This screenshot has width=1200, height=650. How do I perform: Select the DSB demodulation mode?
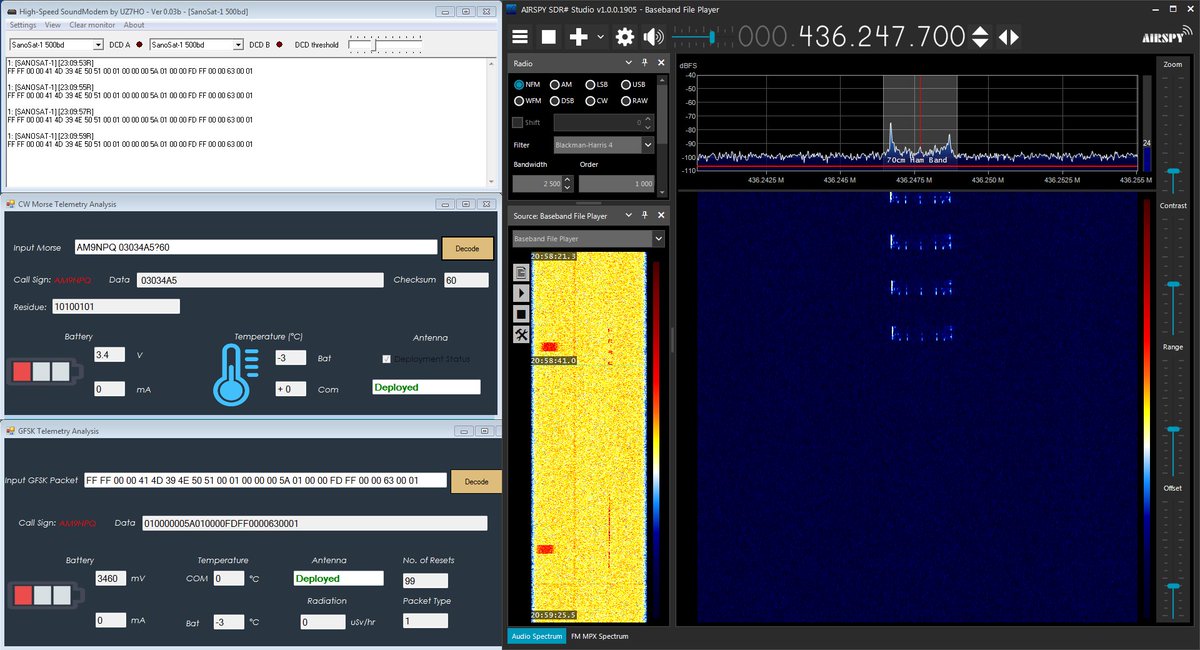pos(562,101)
